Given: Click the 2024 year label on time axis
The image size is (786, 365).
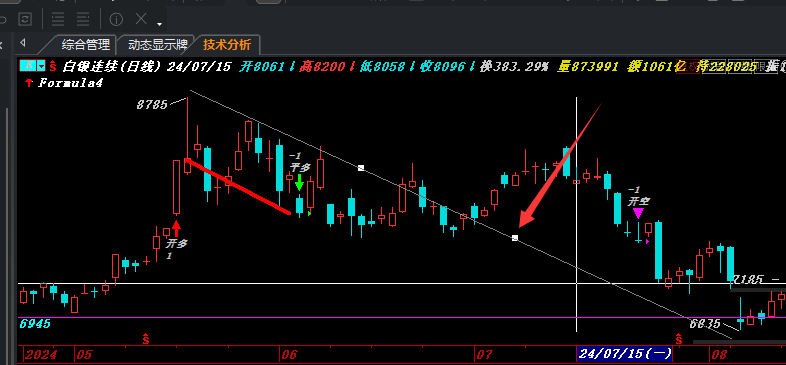Looking at the screenshot, I should [41, 355].
